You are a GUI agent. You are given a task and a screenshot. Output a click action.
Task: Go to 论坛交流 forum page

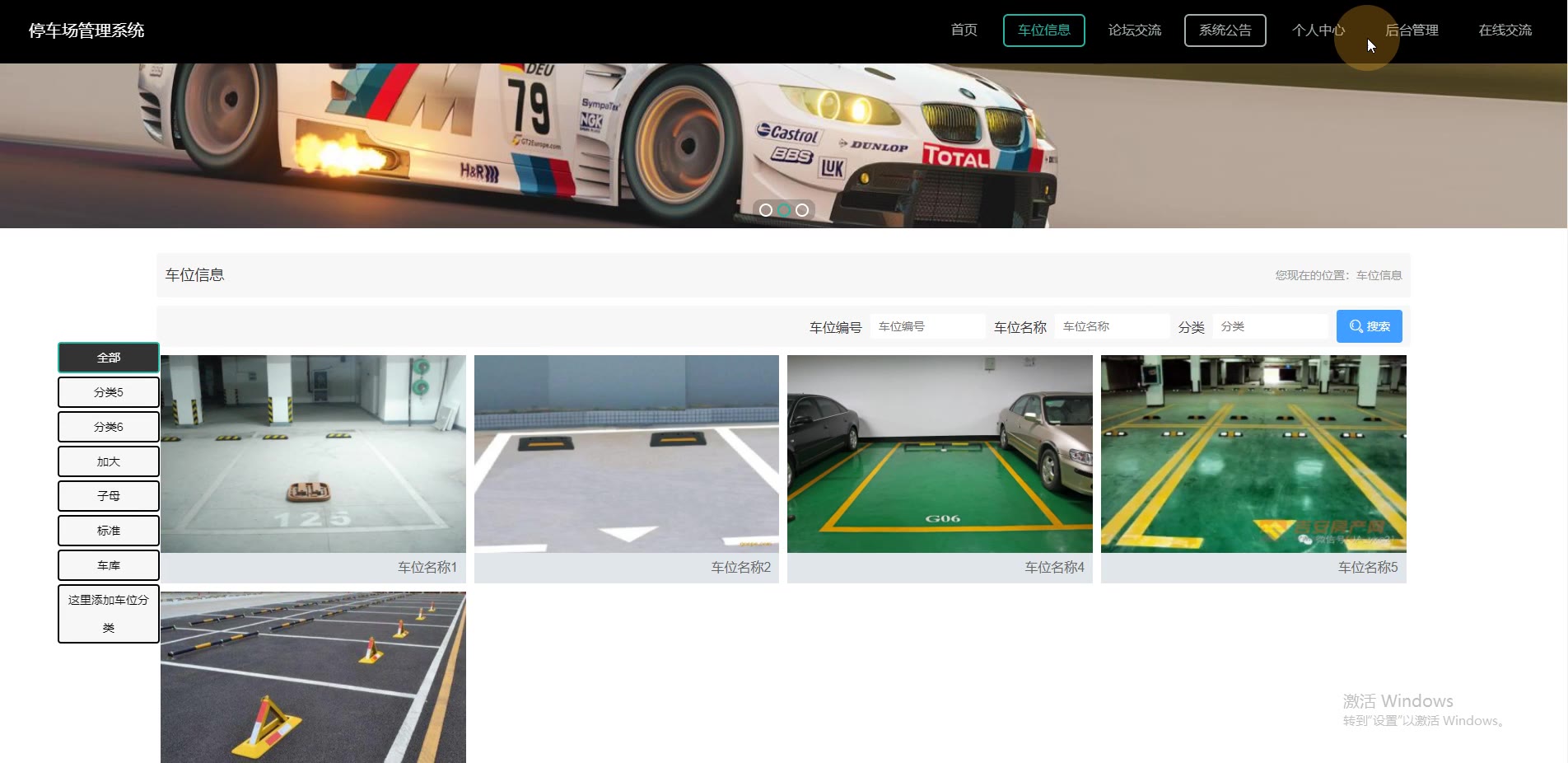click(1134, 30)
